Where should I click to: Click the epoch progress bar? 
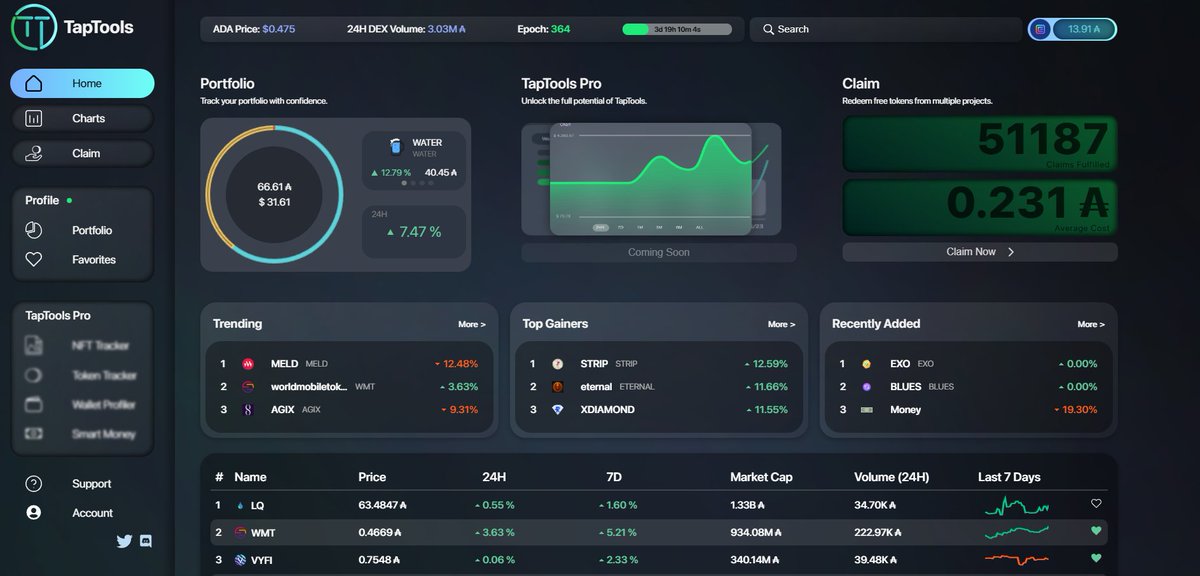pyautogui.click(x=676, y=29)
